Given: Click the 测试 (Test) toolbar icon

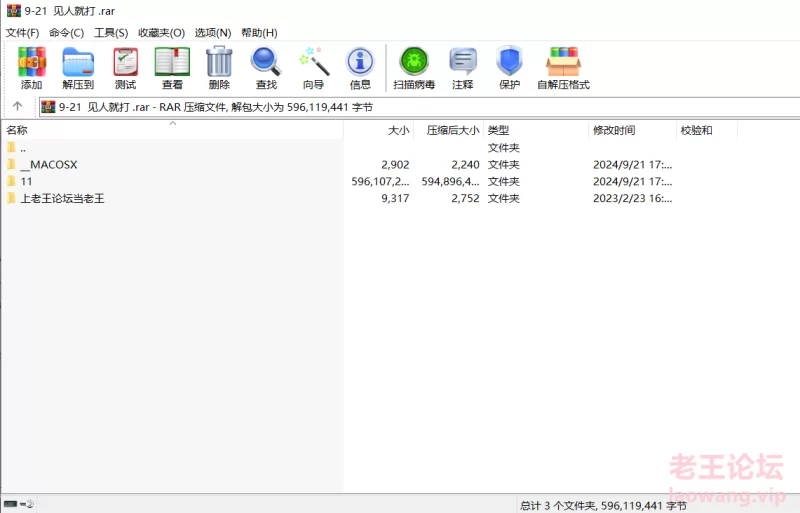Looking at the screenshot, I should coord(126,61).
